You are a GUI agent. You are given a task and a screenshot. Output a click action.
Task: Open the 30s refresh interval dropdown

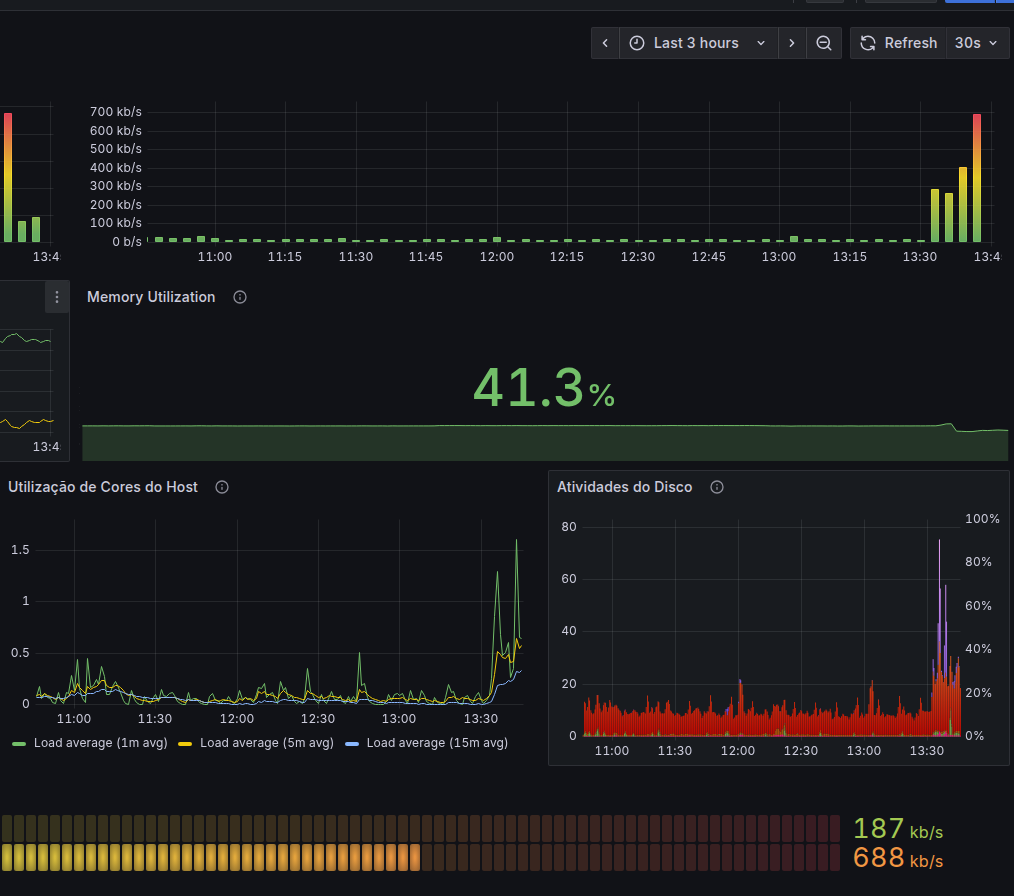976,43
